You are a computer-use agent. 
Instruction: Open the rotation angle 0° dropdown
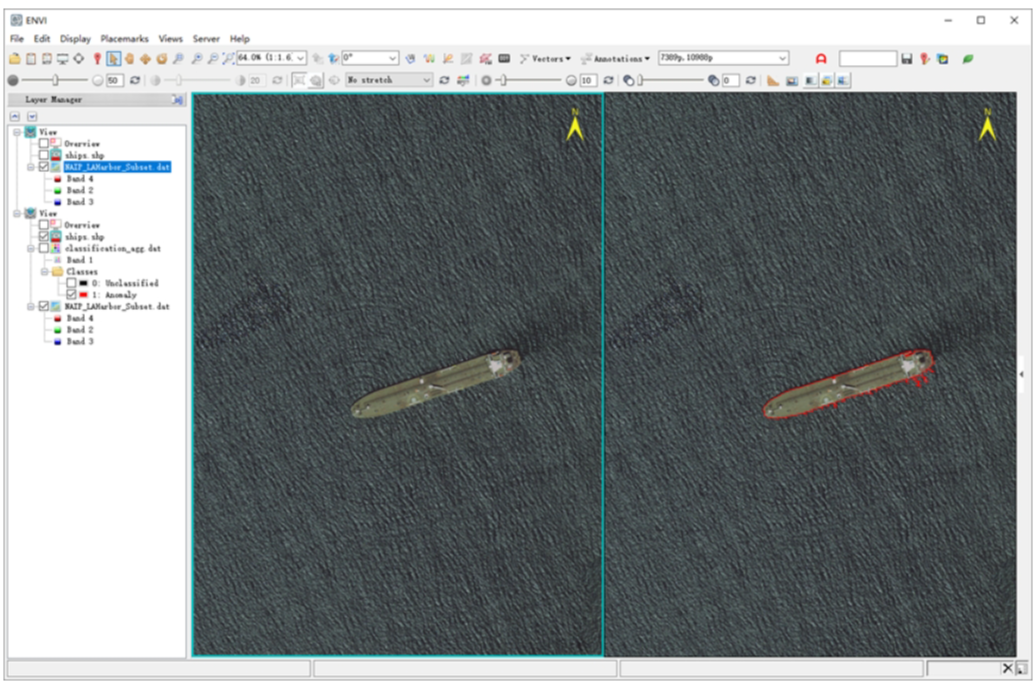pyautogui.click(x=392, y=58)
